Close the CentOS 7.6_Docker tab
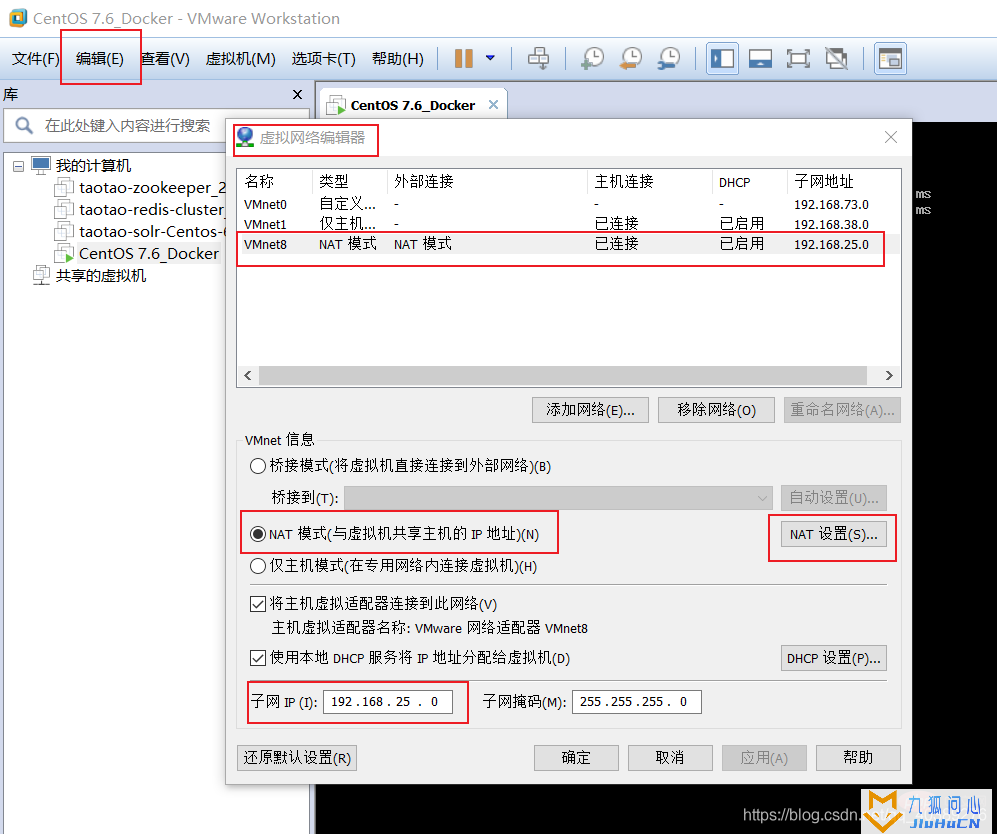997x834 pixels. point(493,105)
